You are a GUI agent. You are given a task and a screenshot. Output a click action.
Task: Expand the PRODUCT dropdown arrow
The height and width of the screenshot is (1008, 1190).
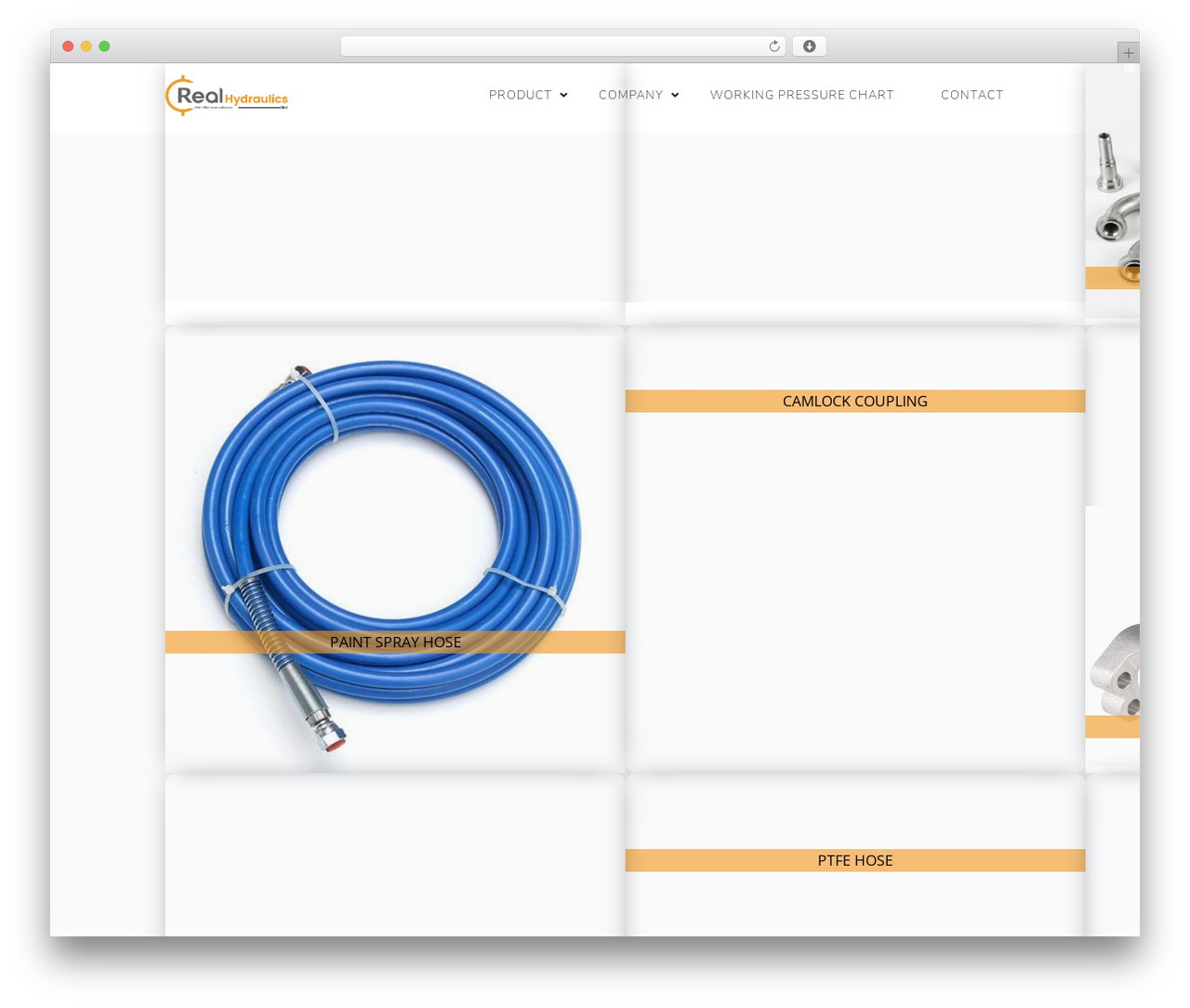[x=563, y=95]
